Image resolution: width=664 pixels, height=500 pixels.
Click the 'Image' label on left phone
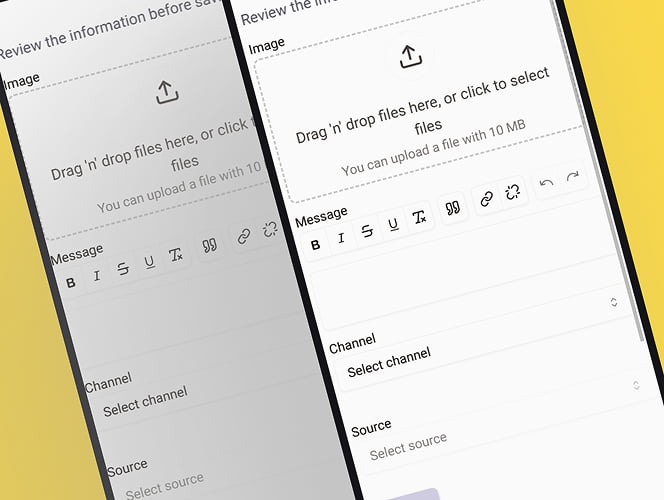(22, 82)
